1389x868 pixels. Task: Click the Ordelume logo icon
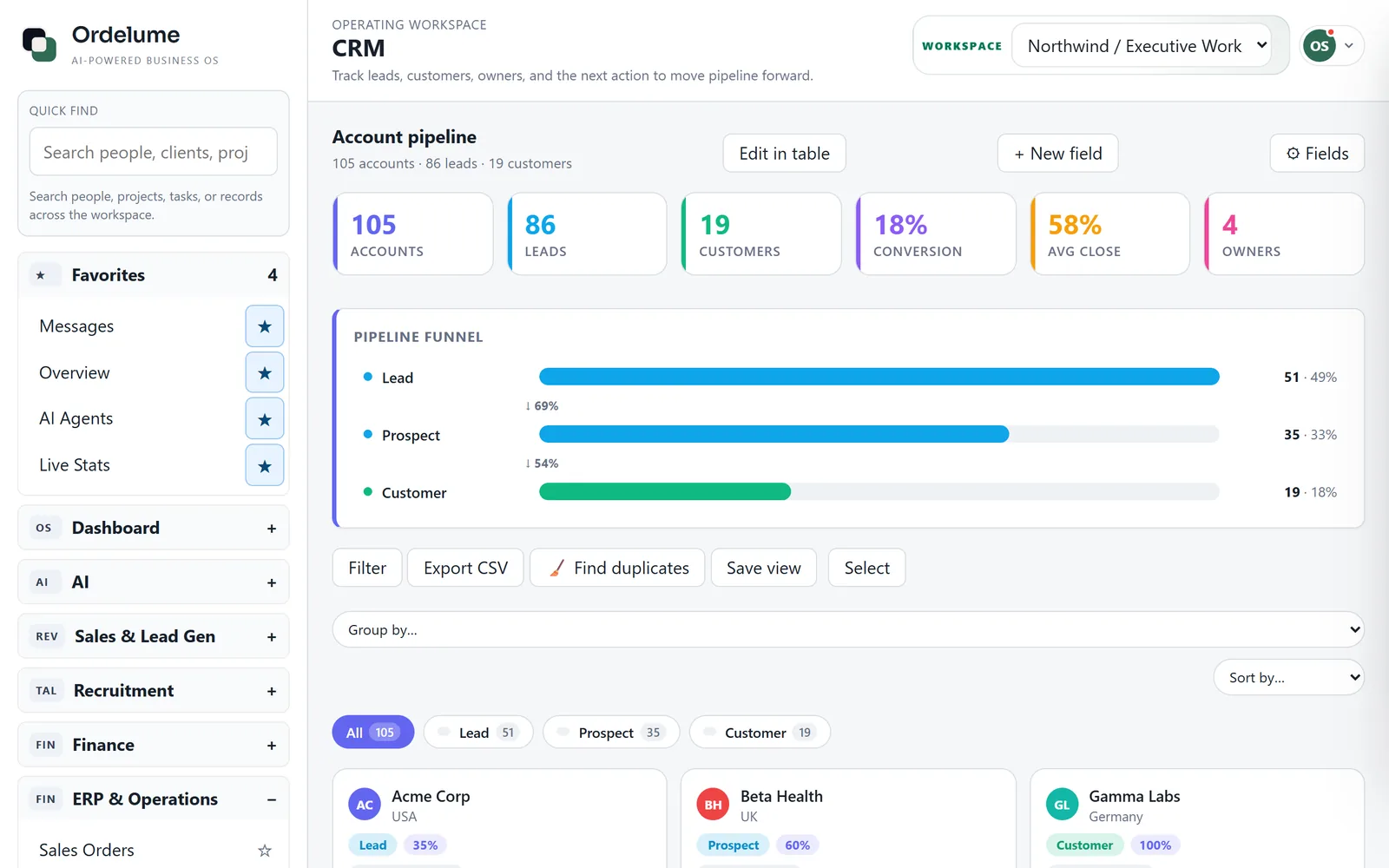pos(40,45)
